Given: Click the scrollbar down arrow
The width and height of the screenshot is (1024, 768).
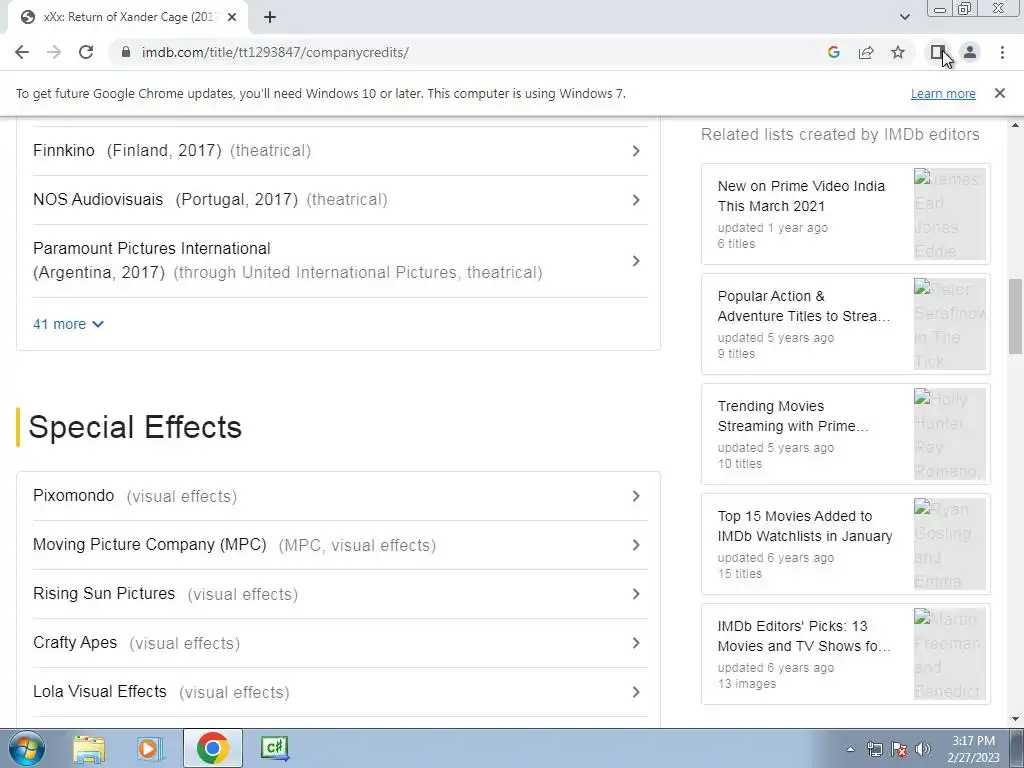Looking at the screenshot, I should (x=1016, y=719).
